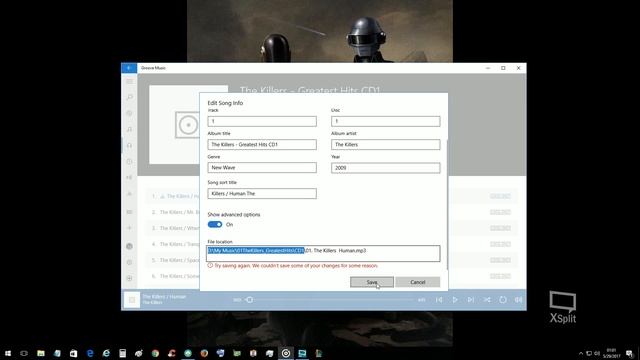
Task: Click the Groove Music taskbar icon
Action: click(286, 353)
